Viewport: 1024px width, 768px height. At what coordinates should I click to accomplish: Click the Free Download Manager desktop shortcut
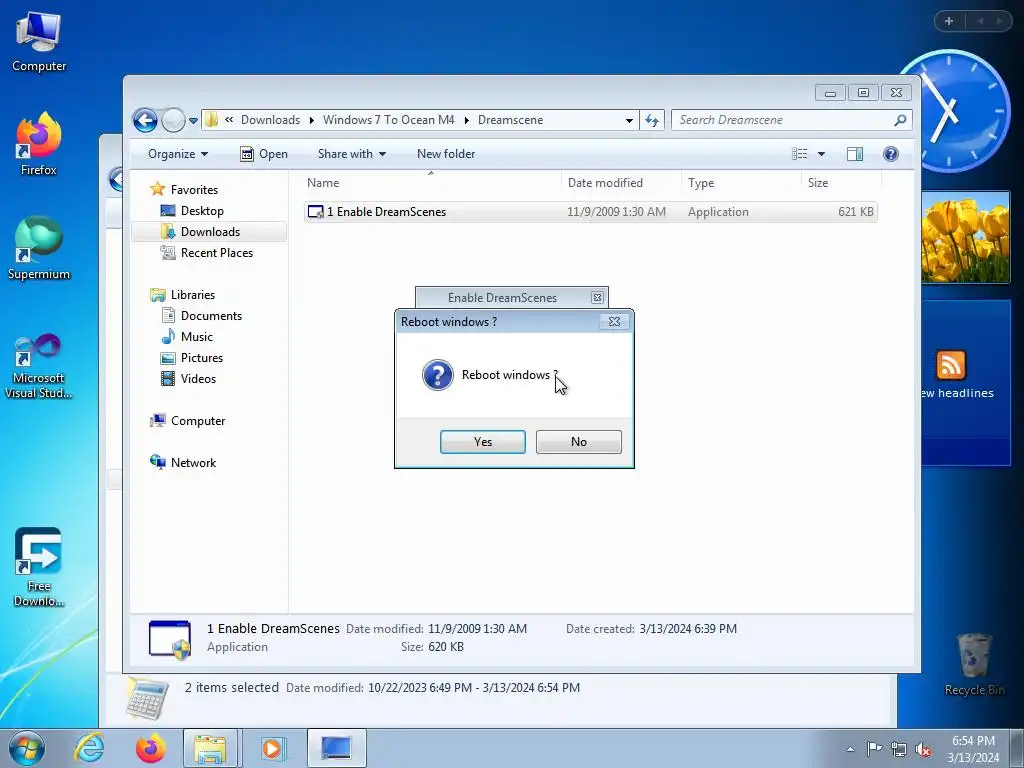39,568
